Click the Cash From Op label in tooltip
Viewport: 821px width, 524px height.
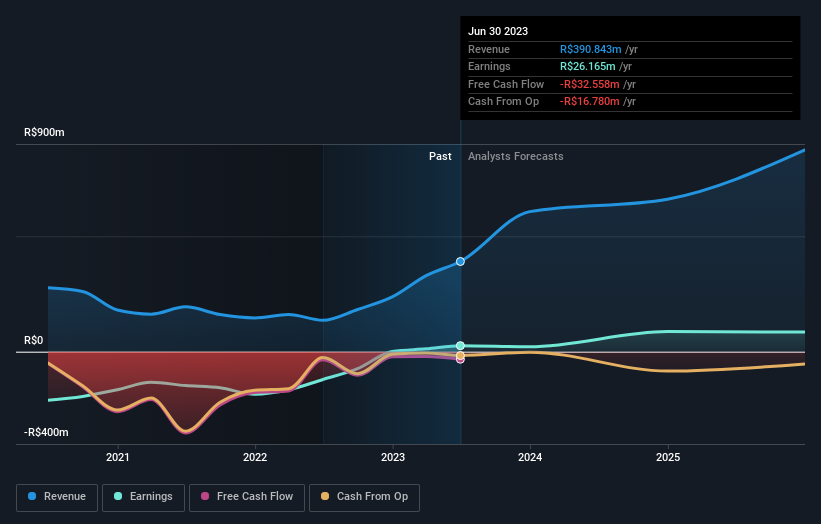click(503, 102)
